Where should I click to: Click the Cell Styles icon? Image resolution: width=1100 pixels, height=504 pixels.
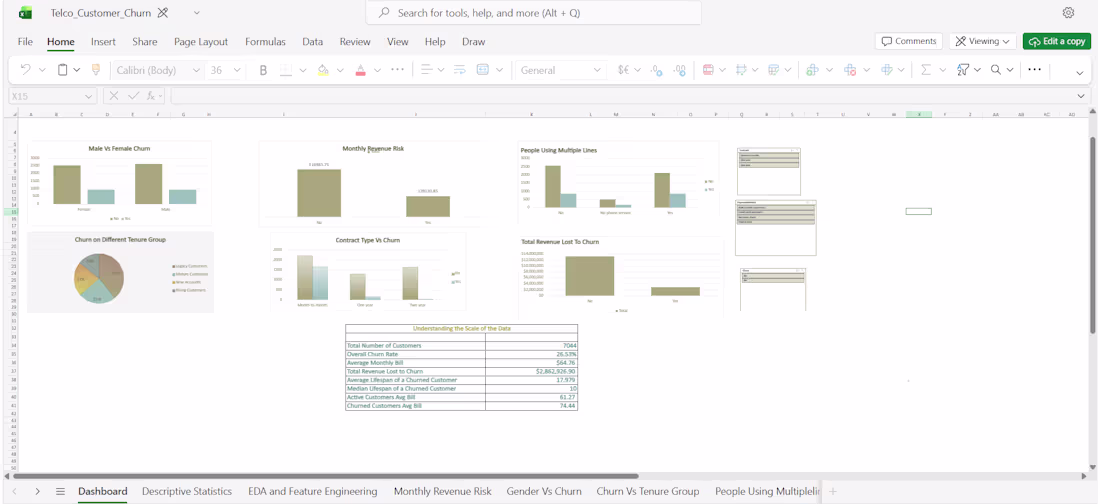pos(774,70)
